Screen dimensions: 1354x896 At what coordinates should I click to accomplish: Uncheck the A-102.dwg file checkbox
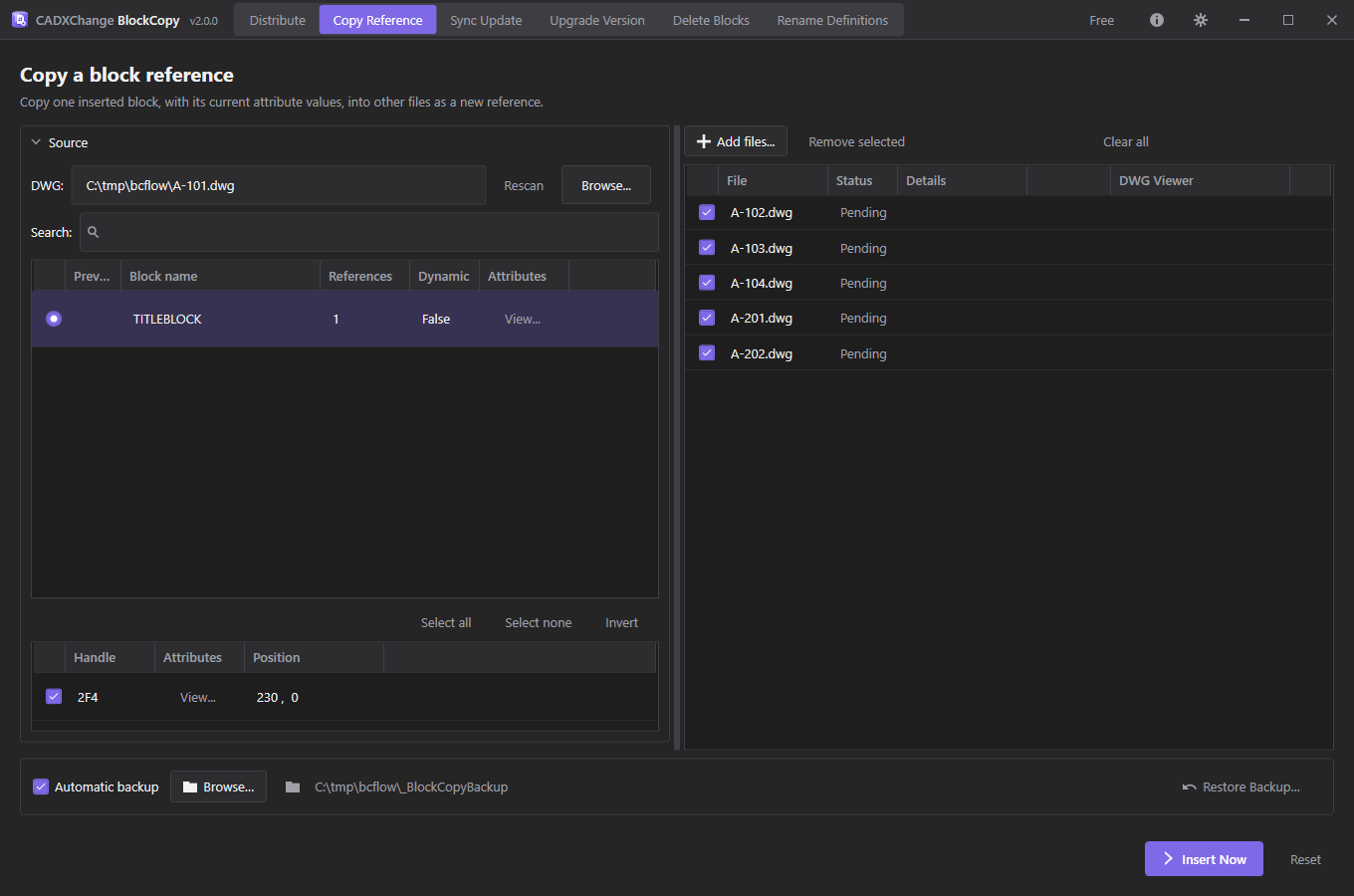coord(707,212)
